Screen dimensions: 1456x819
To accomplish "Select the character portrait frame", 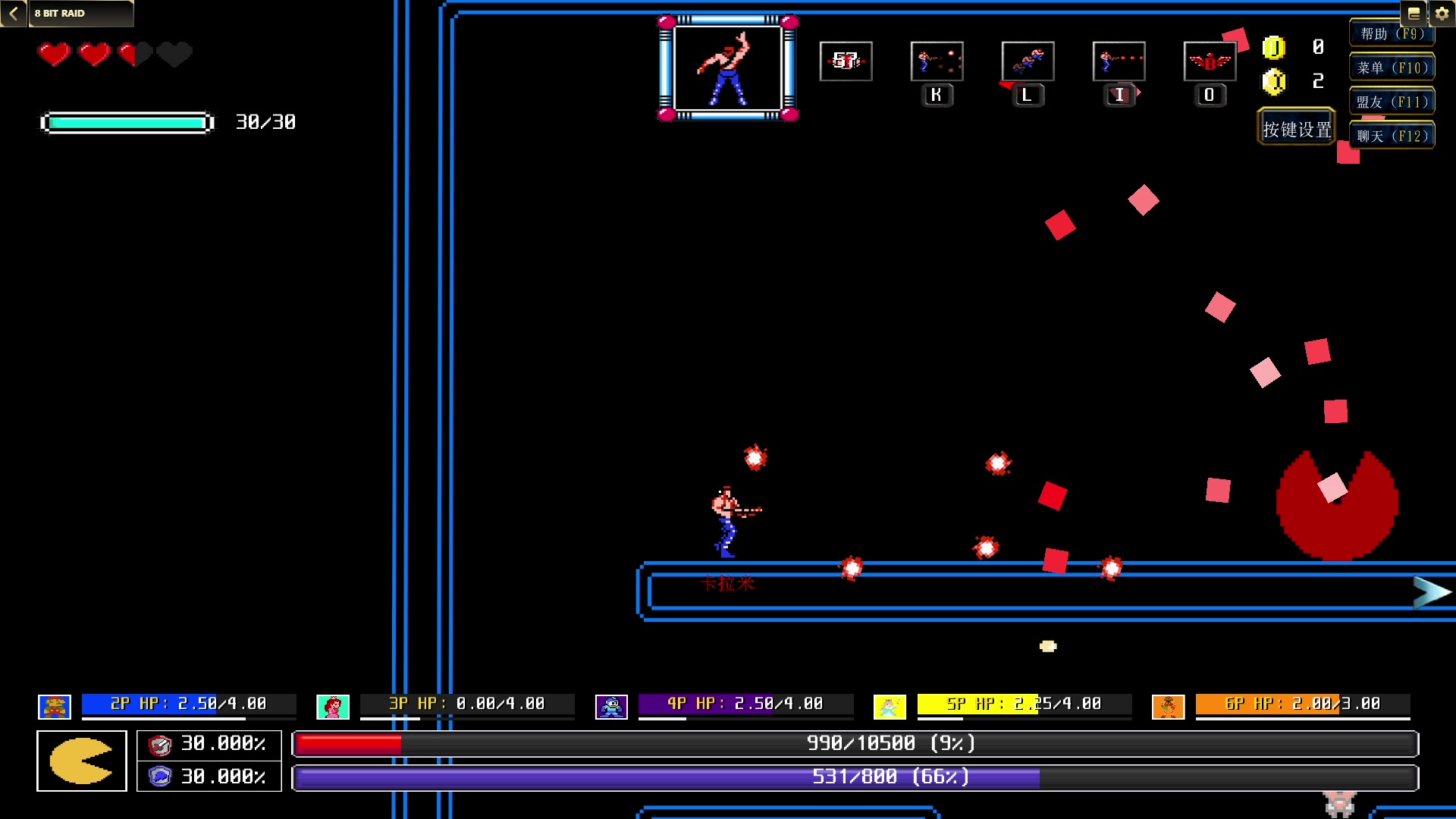I will (728, 68).
